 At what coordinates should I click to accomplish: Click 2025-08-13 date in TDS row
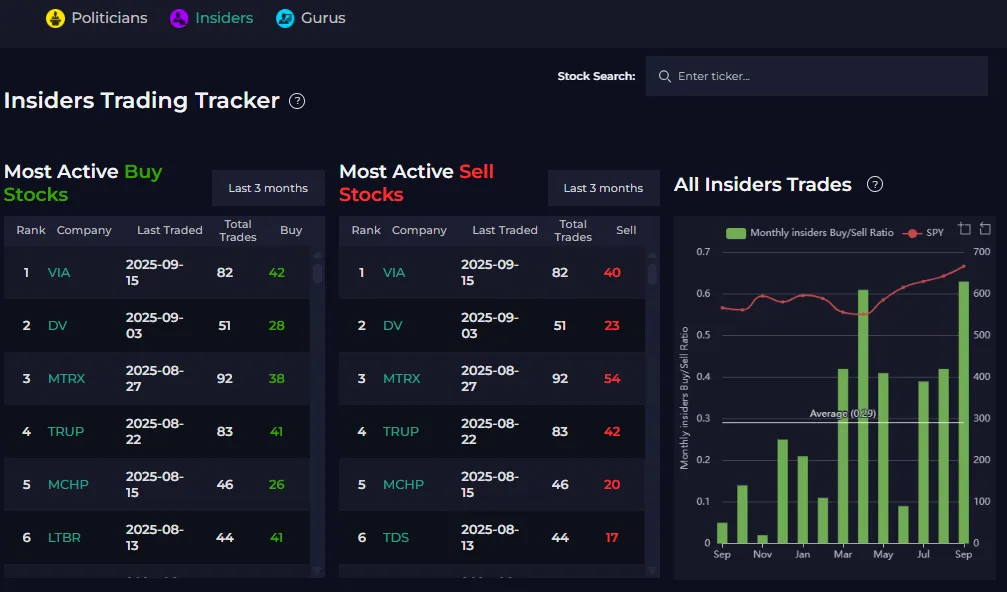click(490, 537)
